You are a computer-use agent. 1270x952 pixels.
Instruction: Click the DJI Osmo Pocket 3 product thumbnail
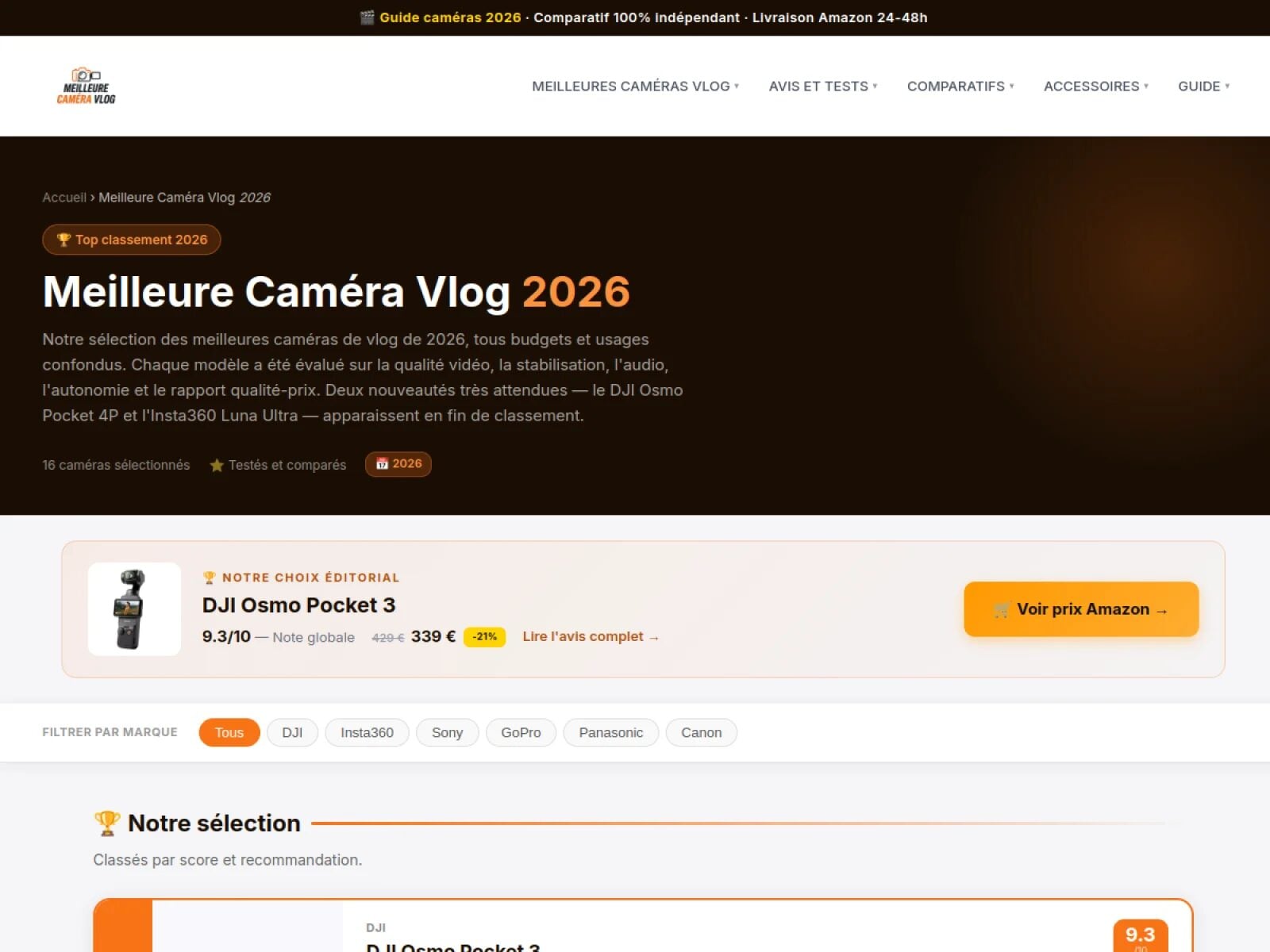pyautogui.click(x=134, y=609)
